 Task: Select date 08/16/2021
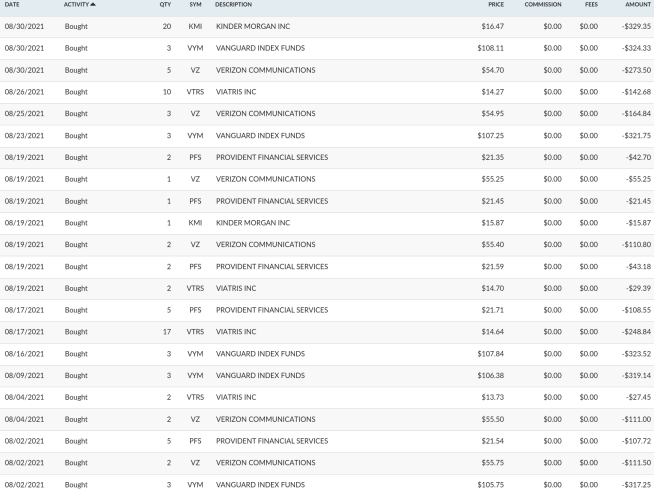tap(24, 354)
